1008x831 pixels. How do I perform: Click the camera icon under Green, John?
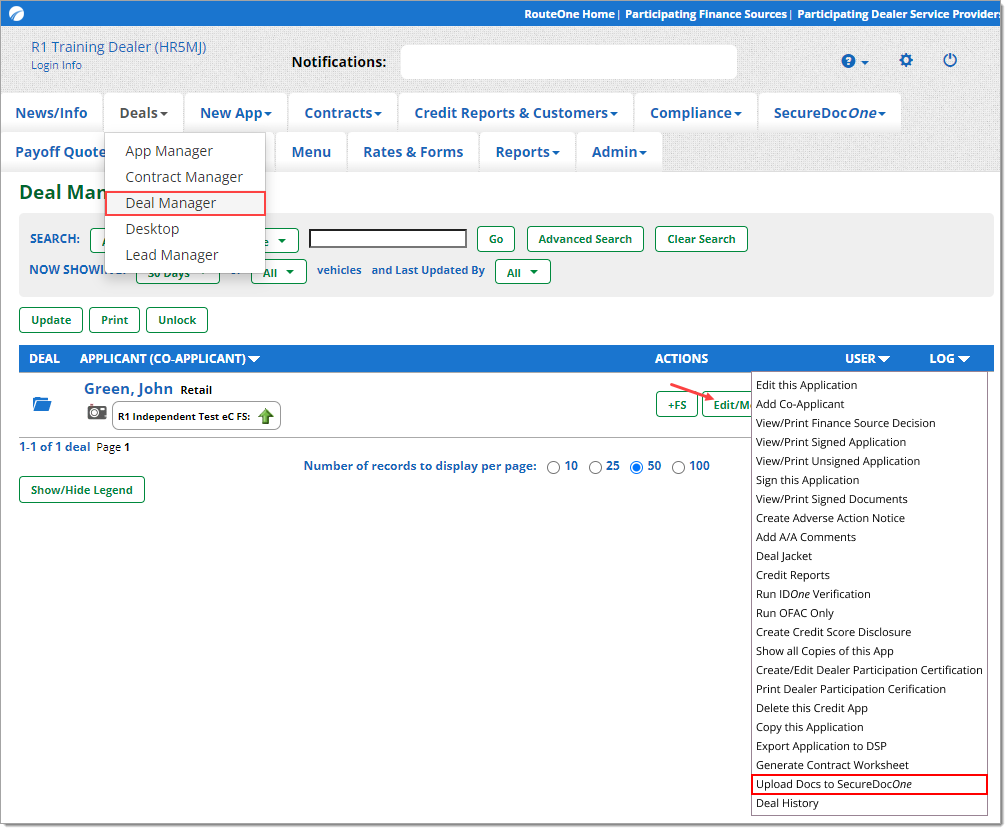pos(97,413)
